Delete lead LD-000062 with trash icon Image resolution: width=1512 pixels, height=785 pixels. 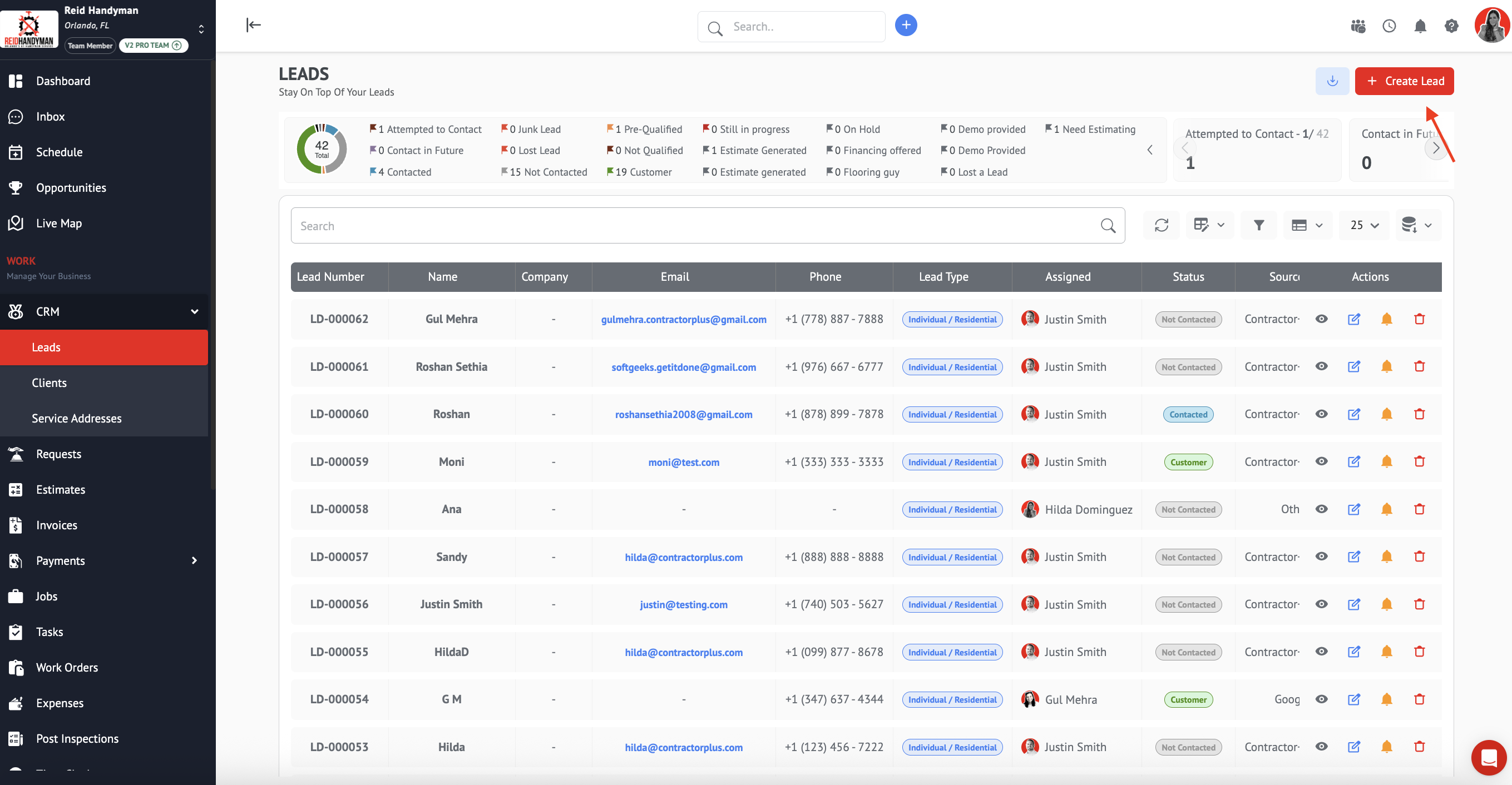coord(1419,319)
